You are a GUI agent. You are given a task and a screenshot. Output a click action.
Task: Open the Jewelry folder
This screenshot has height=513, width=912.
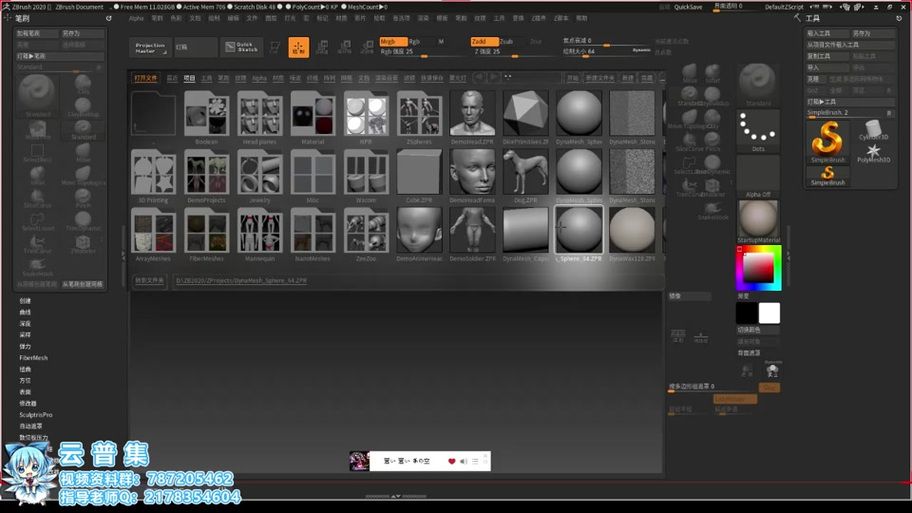pos(259,176)
